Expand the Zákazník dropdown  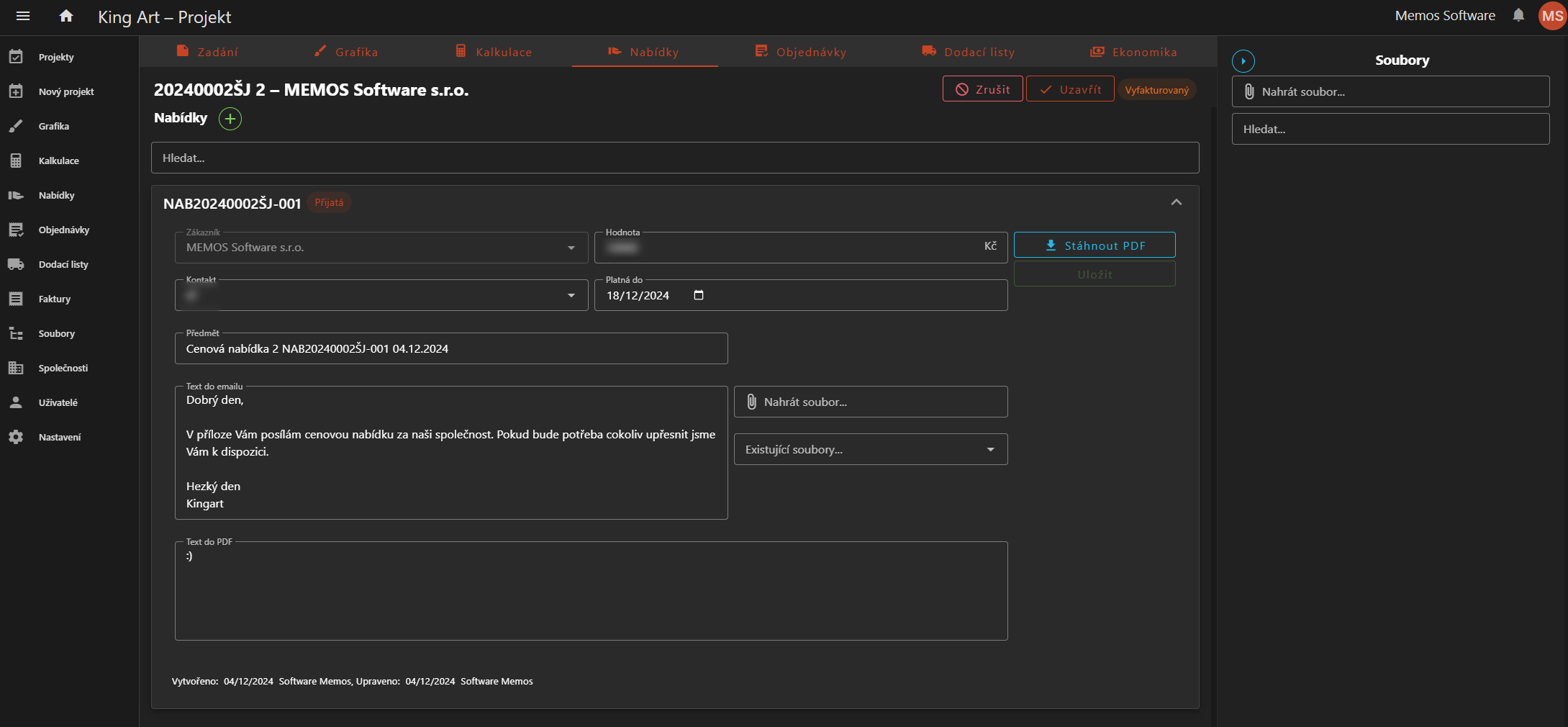[571, 248]
